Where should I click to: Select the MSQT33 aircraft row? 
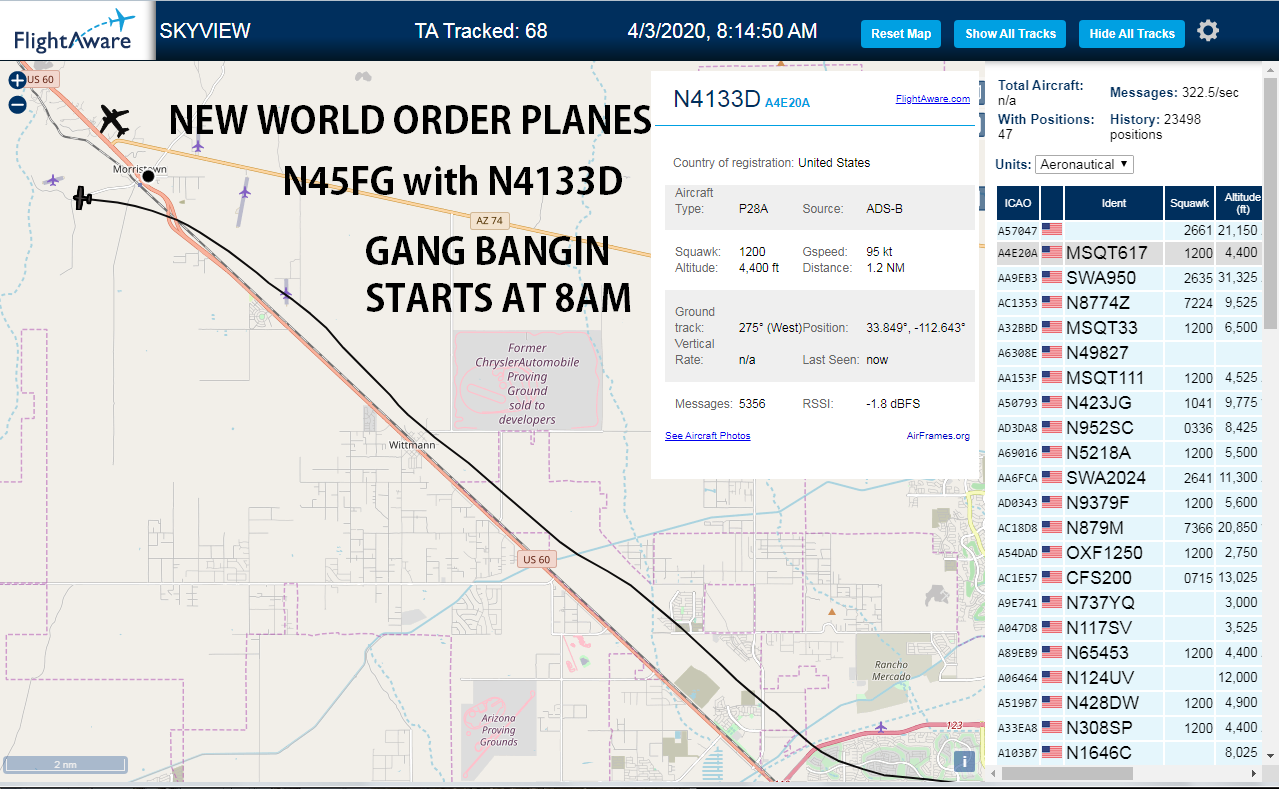pos(1130,328)
